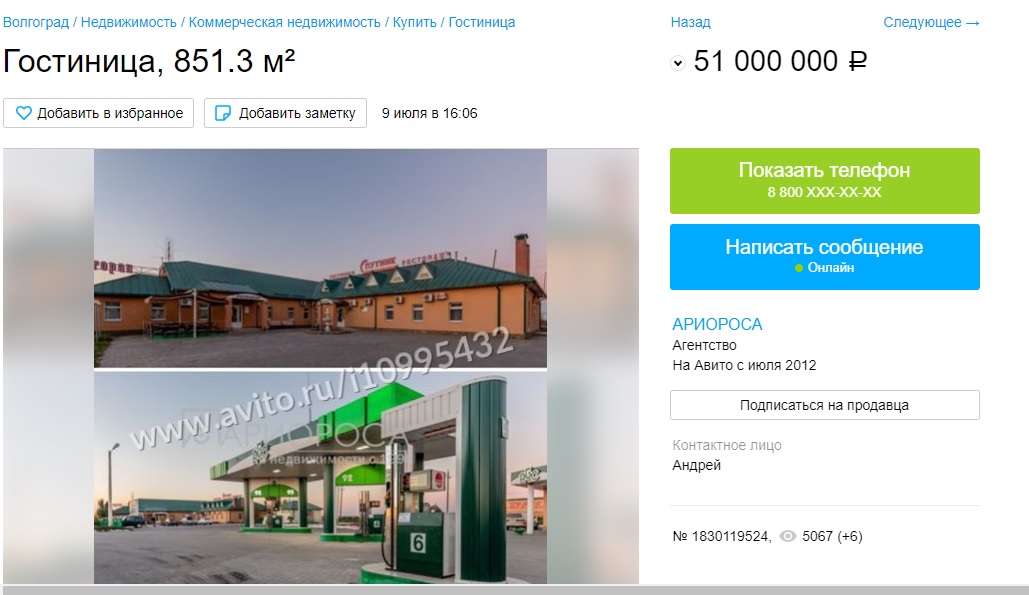Click the Показать телефон green button

[x=825, y=181]
